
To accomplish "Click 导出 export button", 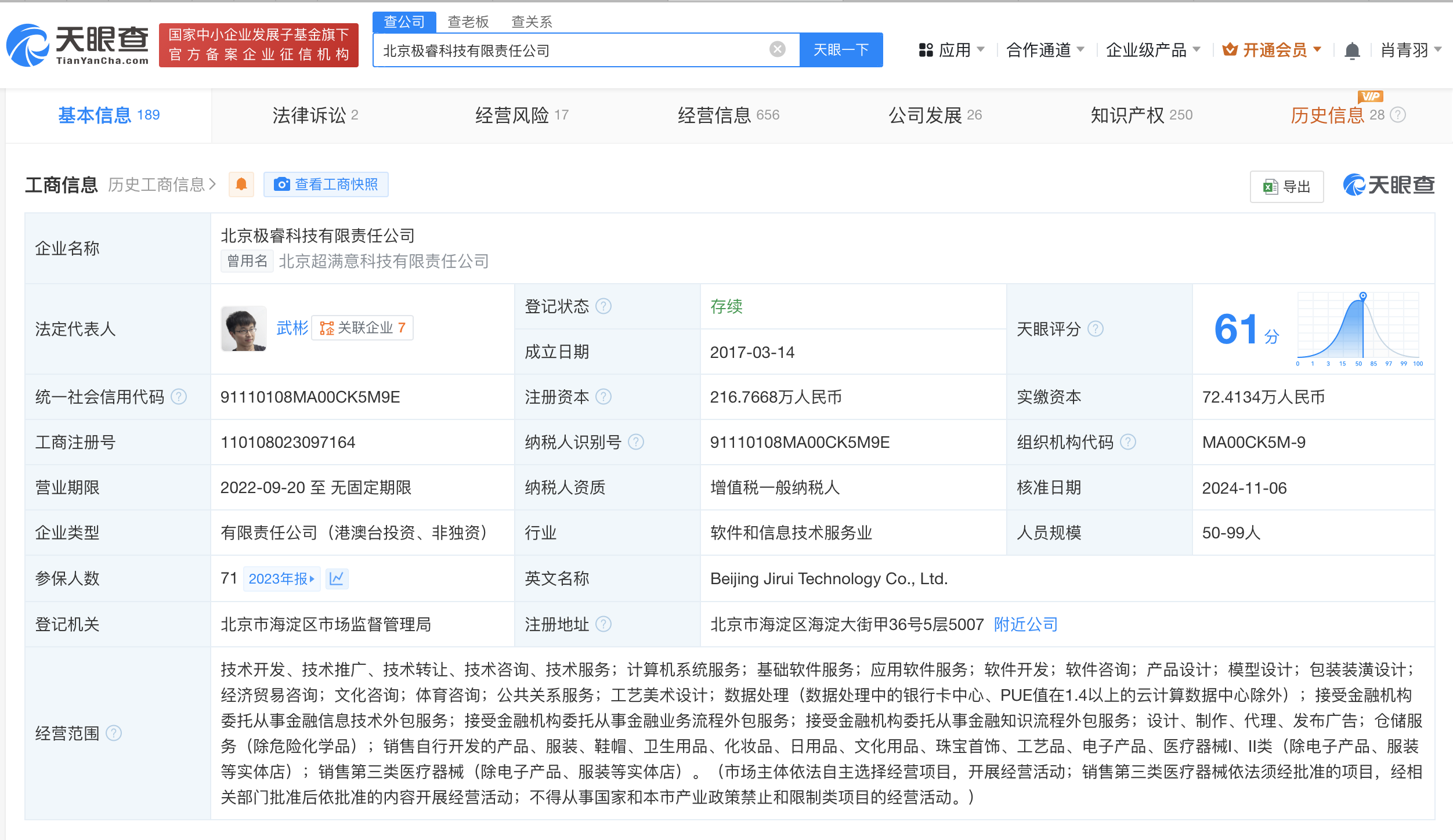I will [1287, 187].
